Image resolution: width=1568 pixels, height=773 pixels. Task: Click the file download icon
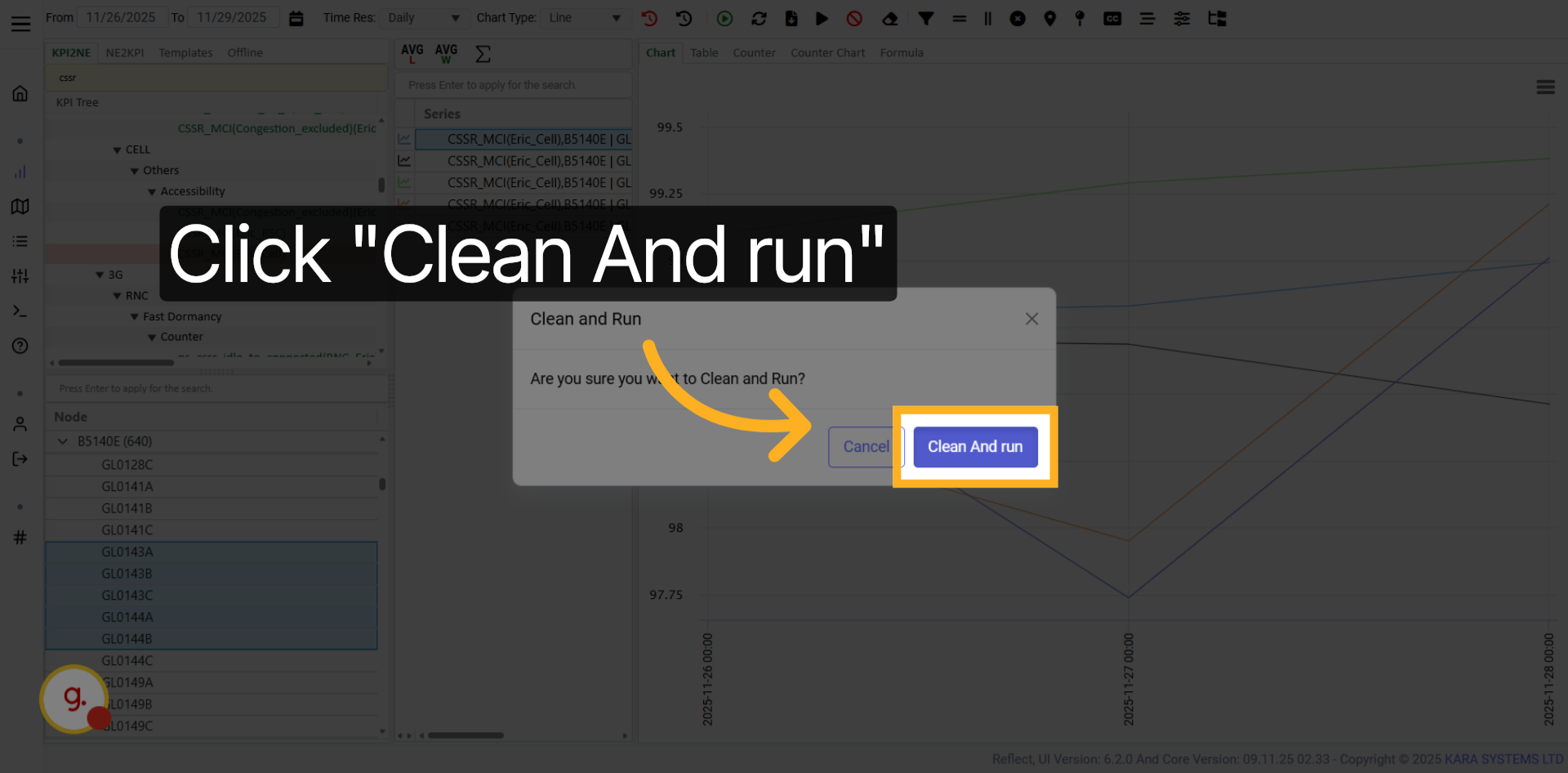(791, 18)
